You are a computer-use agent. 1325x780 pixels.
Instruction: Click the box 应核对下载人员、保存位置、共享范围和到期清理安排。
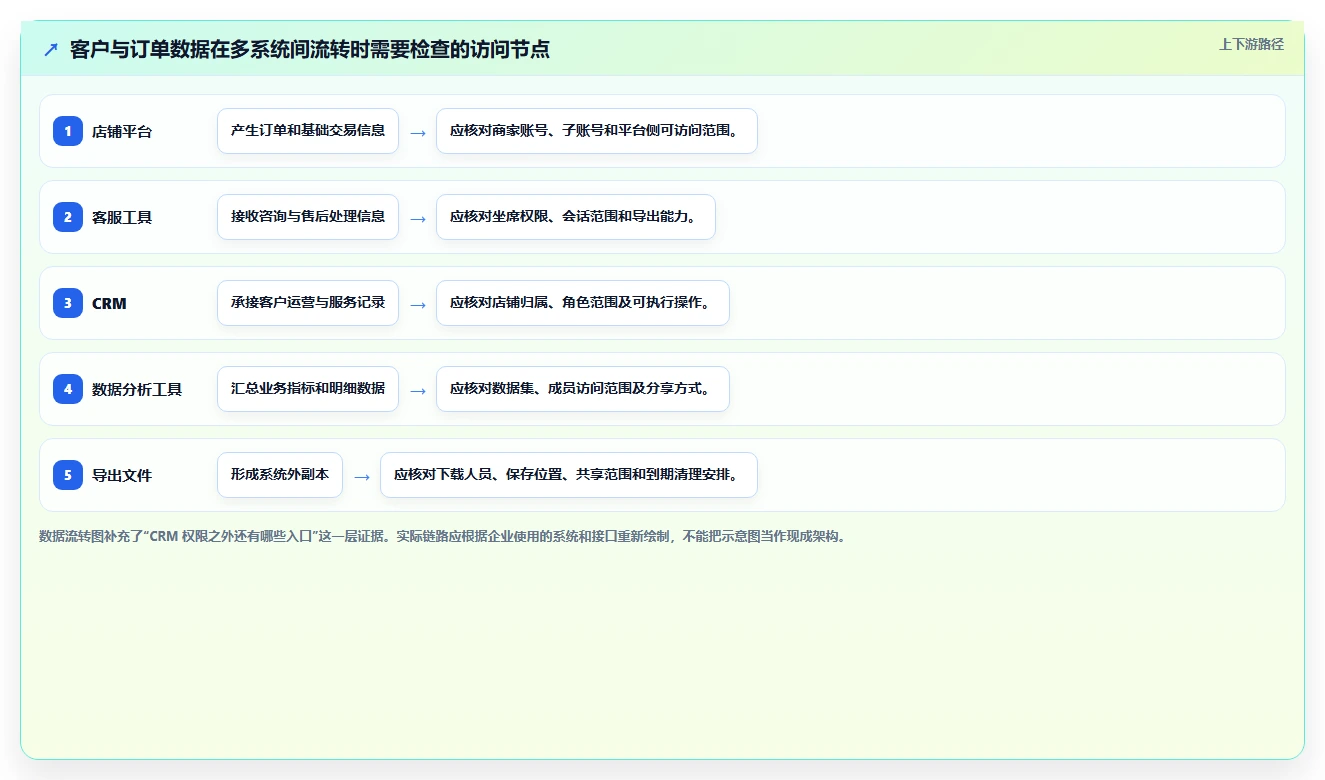click(569, 475)
